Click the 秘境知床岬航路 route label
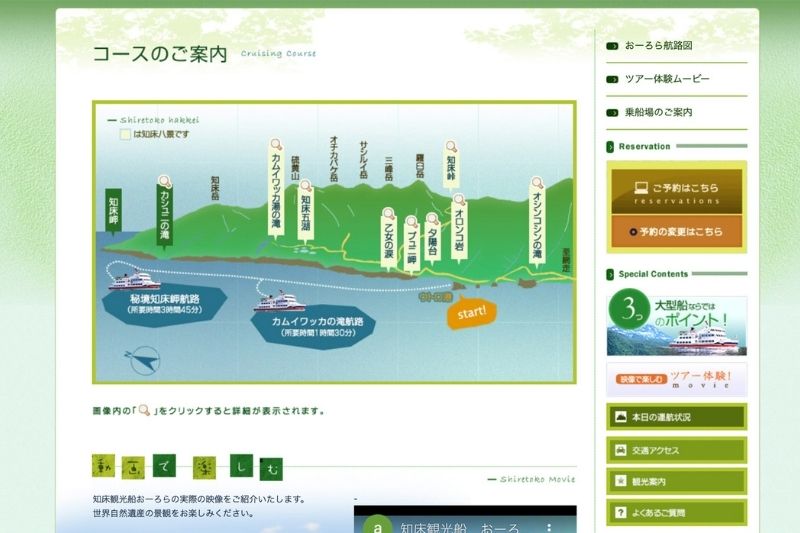The height and width of the screenshot is (533, 800). (x=165, y=304)
